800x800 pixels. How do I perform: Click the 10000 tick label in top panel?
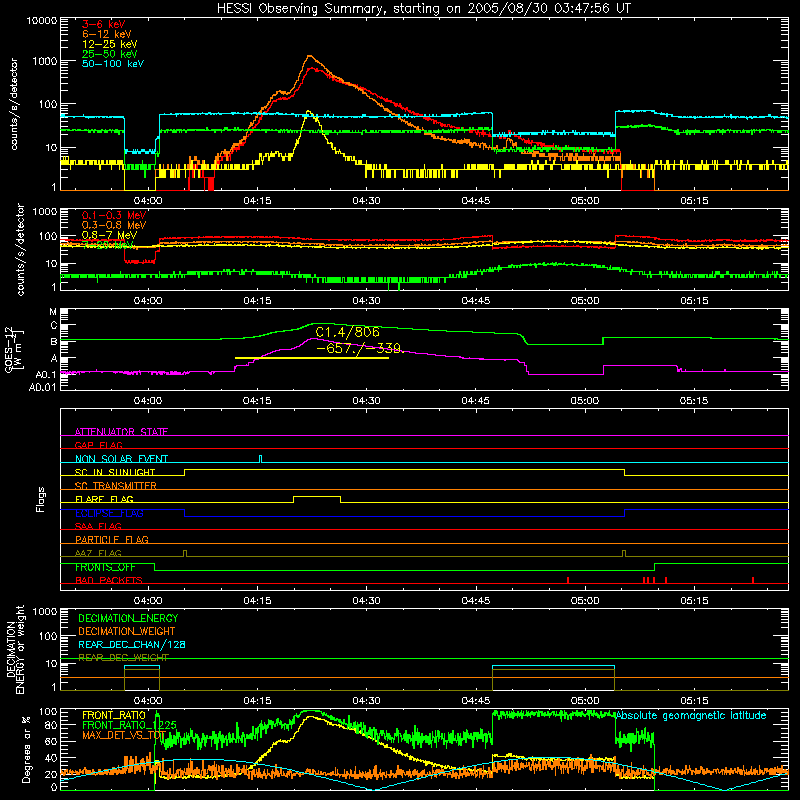tap(41, 21)
